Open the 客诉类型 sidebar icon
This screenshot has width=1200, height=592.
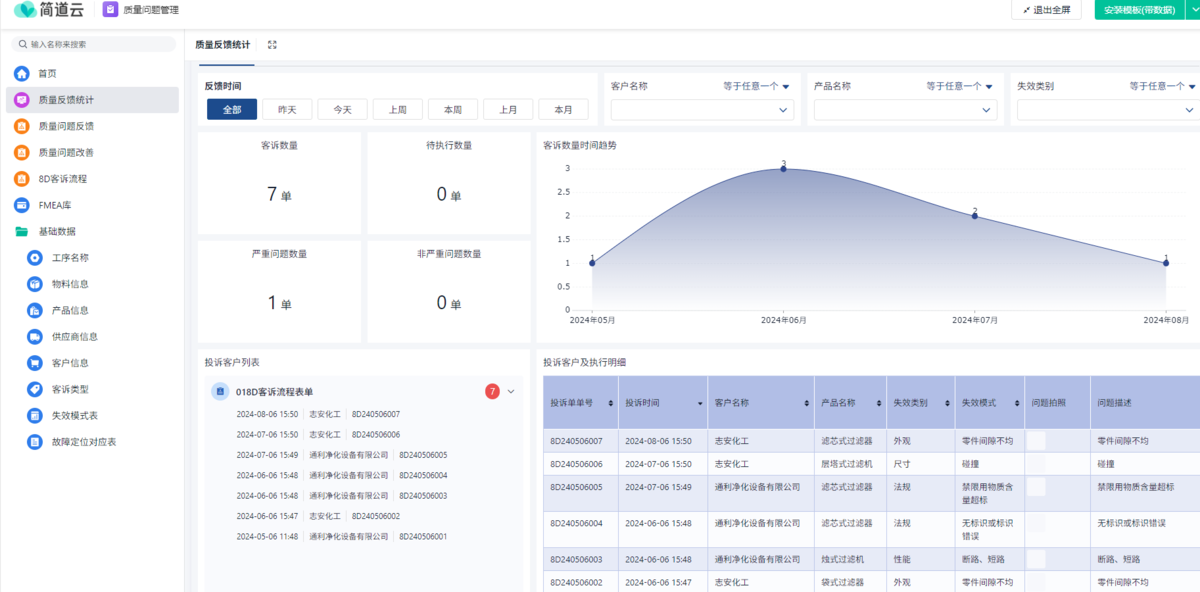coord(35,389)
